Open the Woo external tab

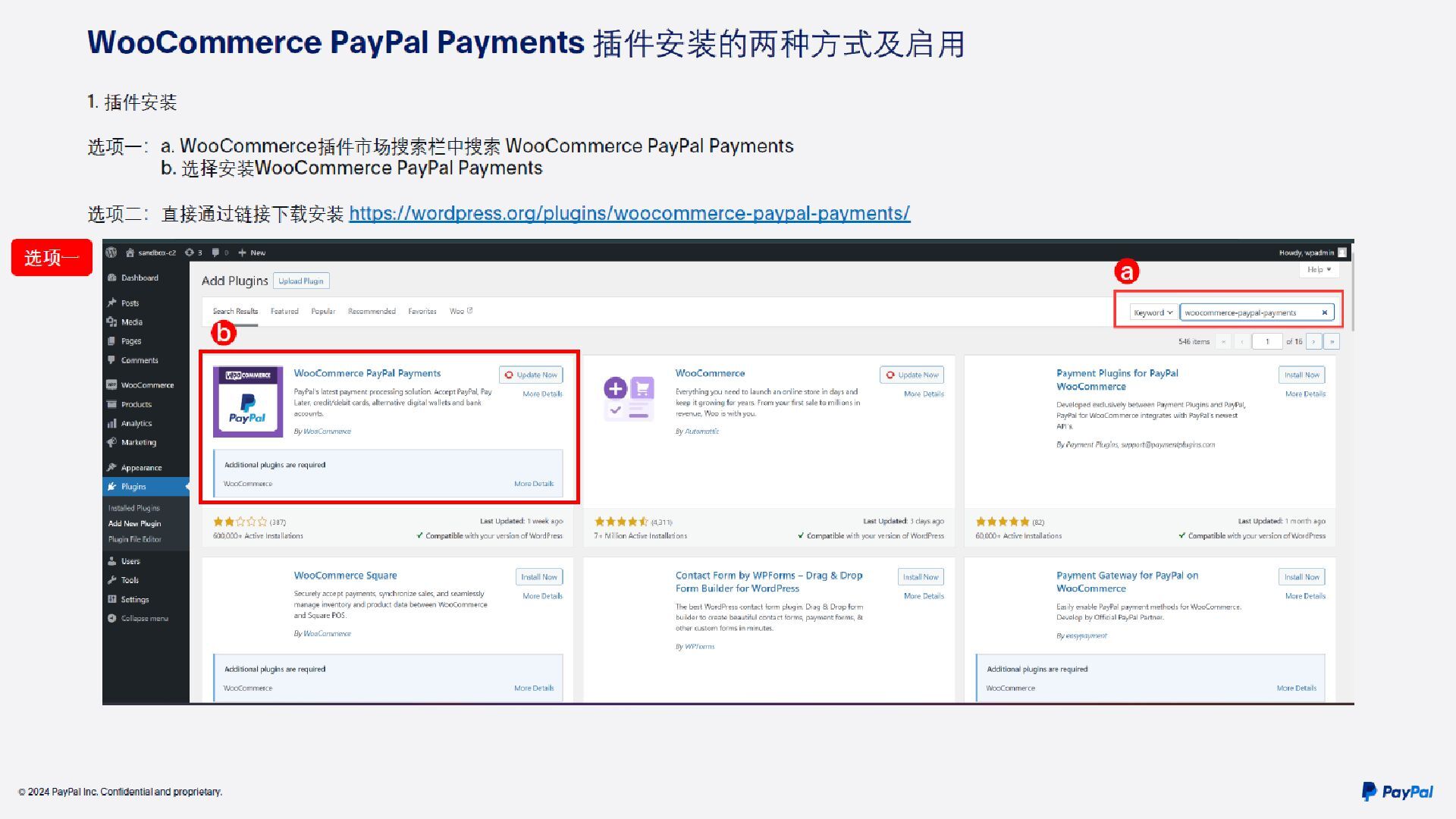click(x=461, y=311)
